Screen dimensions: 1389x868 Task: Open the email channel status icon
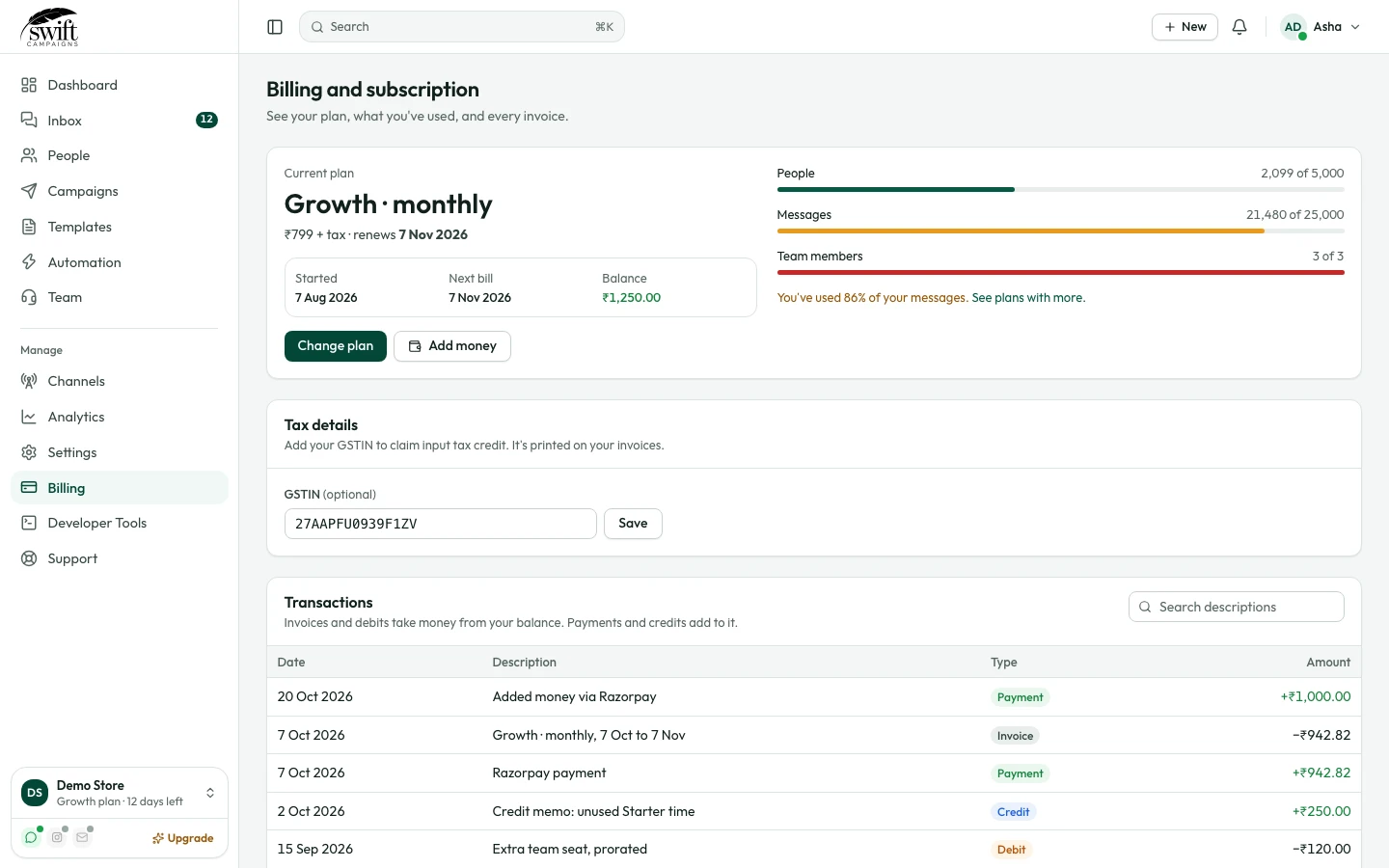pos(82,837)
